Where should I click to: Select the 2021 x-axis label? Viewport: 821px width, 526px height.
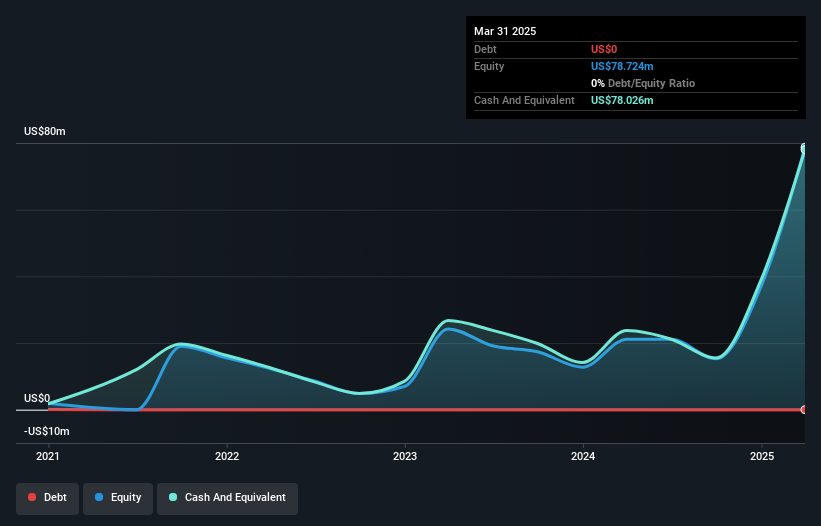coord(48,456)
